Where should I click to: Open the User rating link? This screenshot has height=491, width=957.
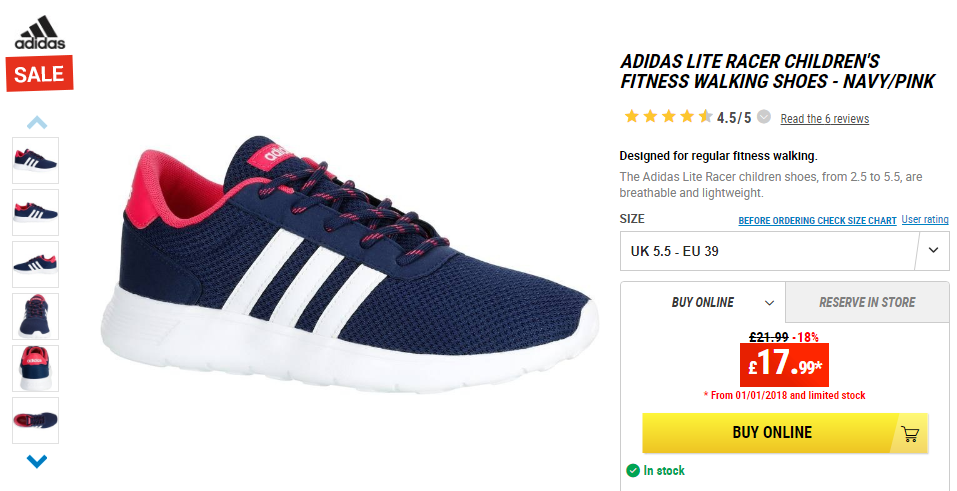coord(925,219)
